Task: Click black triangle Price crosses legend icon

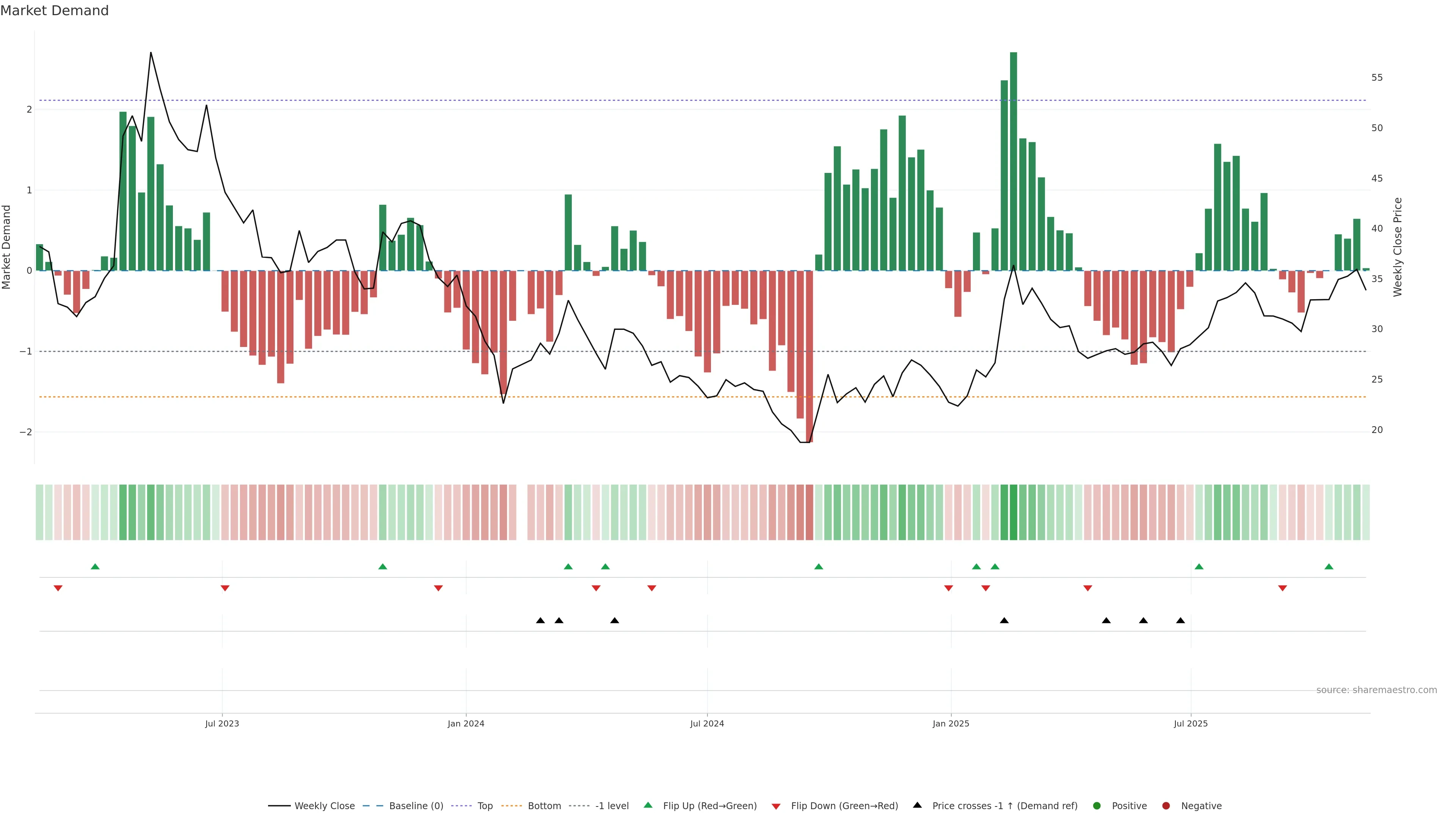Action: [917, 805]
